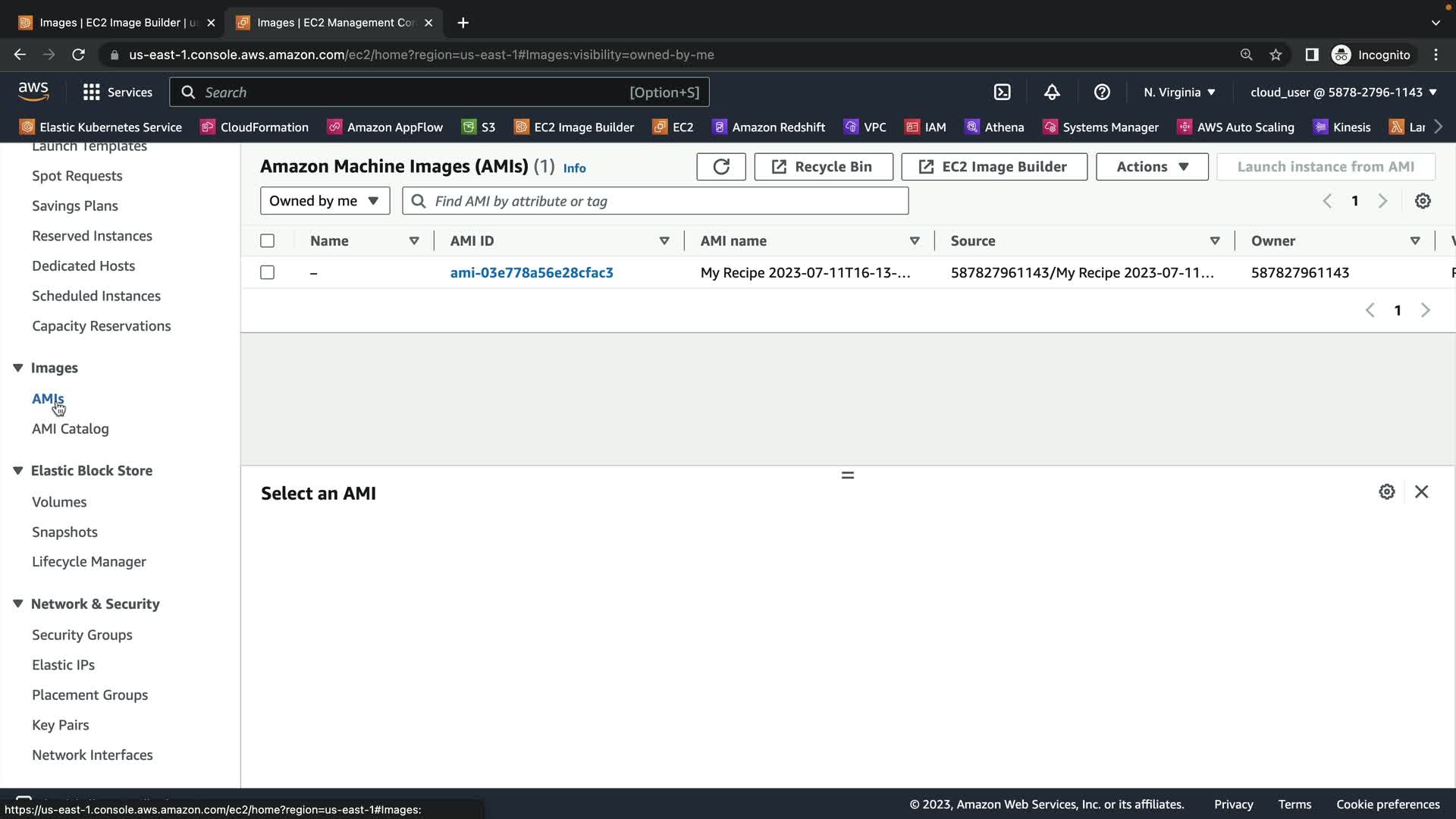Open AMI table preferences gear icon
The height and width of the screenshot is (819, 1456).
1423,201
